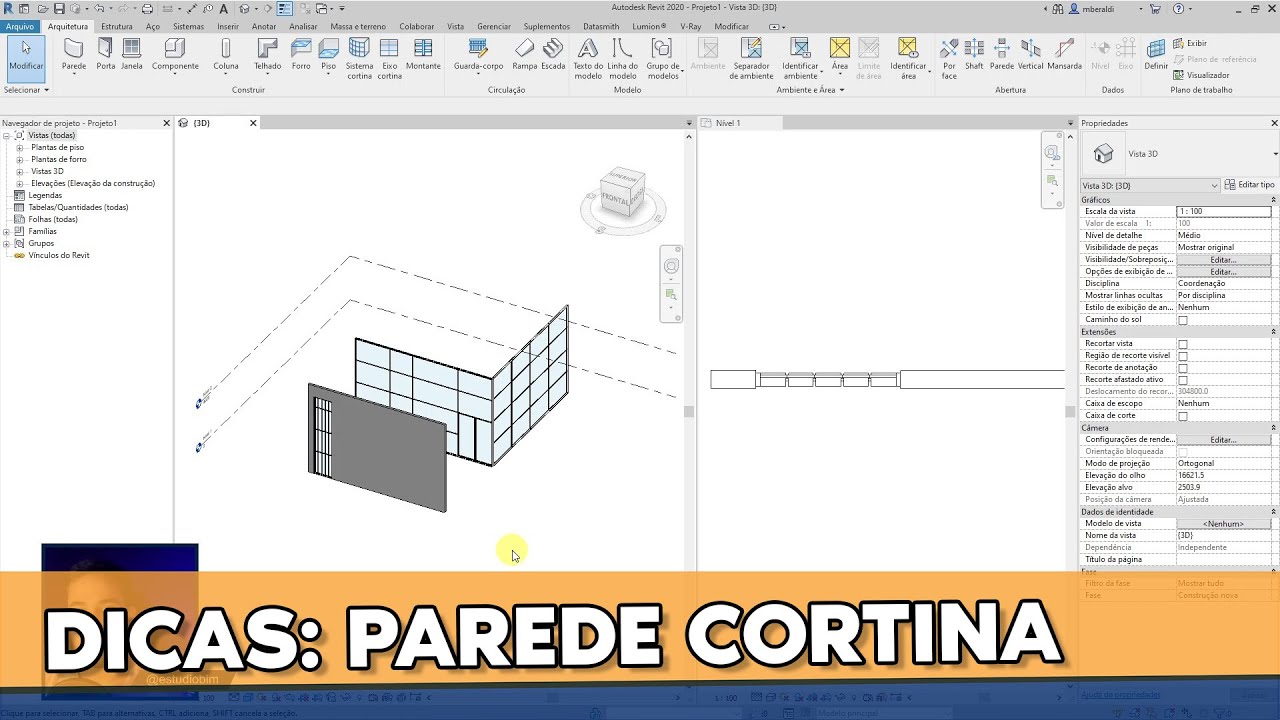1280x720 pixels.
Task: Select the Por face opening tool
Action: point(949,59)
